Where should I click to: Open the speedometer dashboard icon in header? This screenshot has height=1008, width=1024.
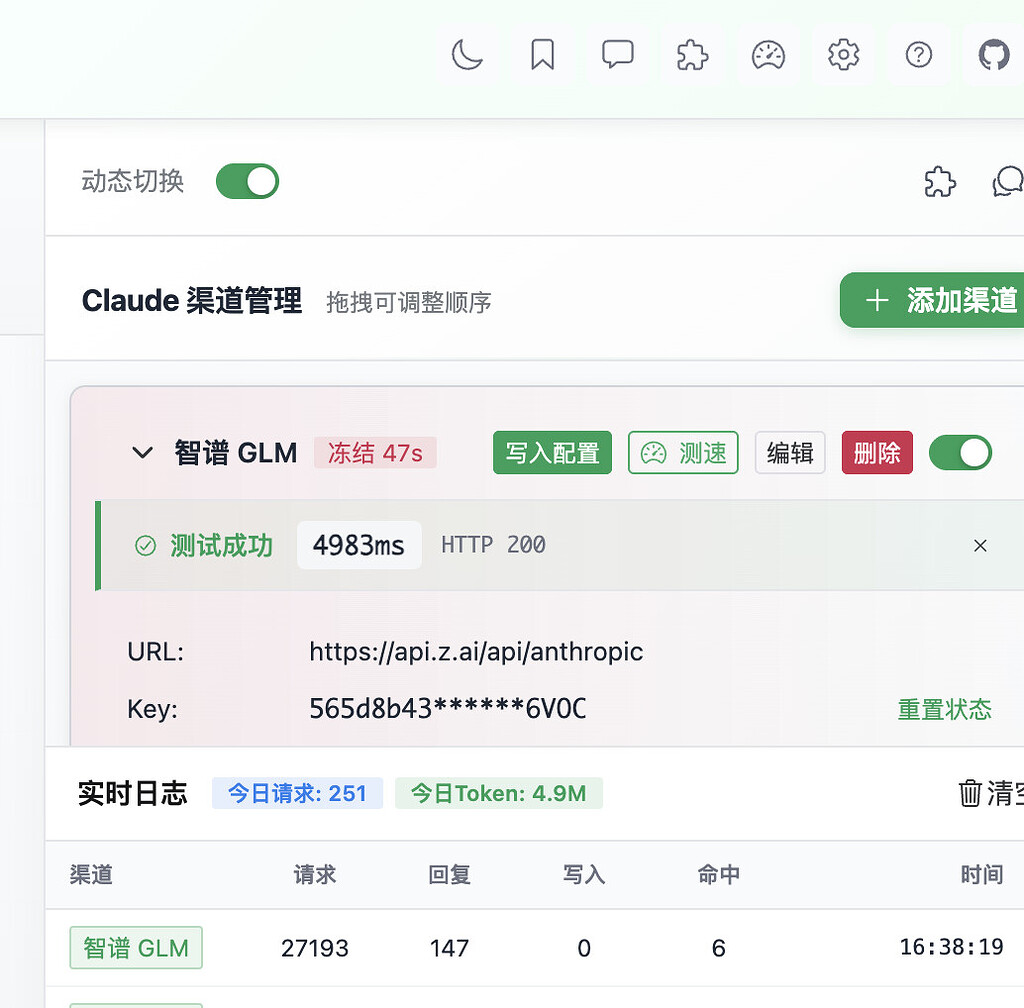point(768,55)
